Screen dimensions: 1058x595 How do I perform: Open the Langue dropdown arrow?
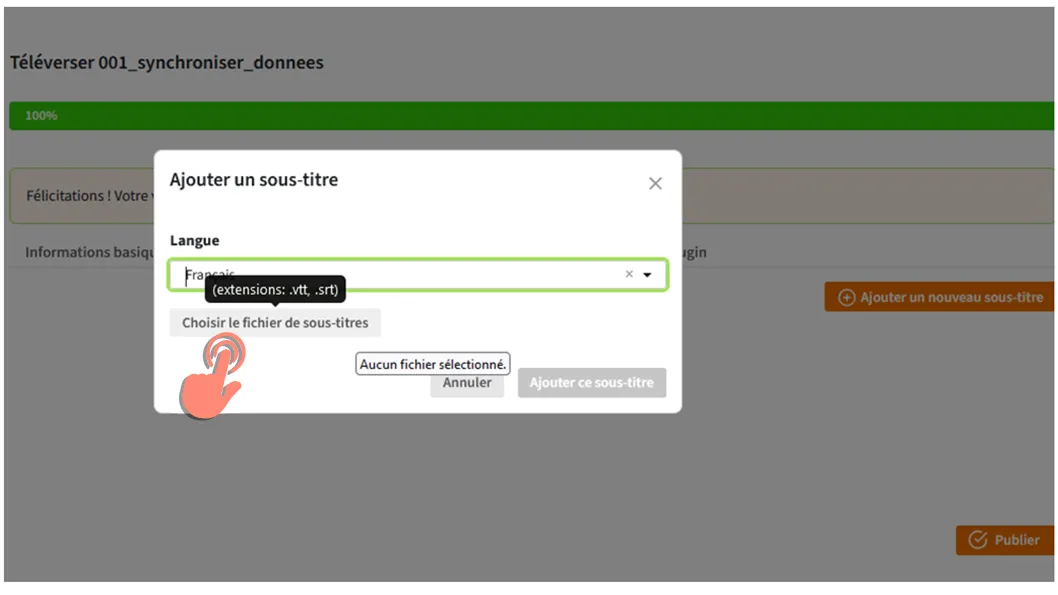click(647, 275)
